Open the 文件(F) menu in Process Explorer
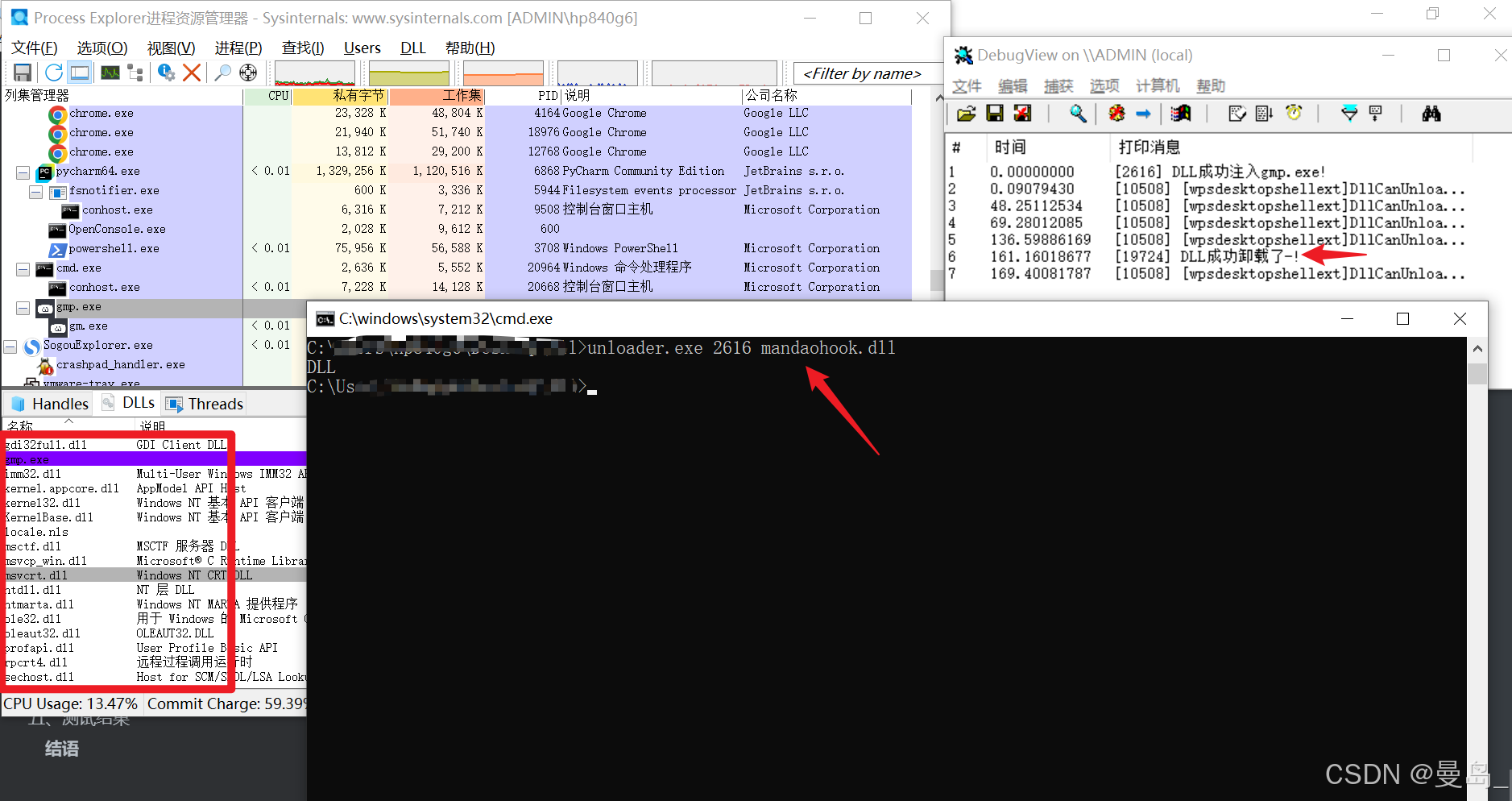 pyautogui.click(x=35, y=48)
